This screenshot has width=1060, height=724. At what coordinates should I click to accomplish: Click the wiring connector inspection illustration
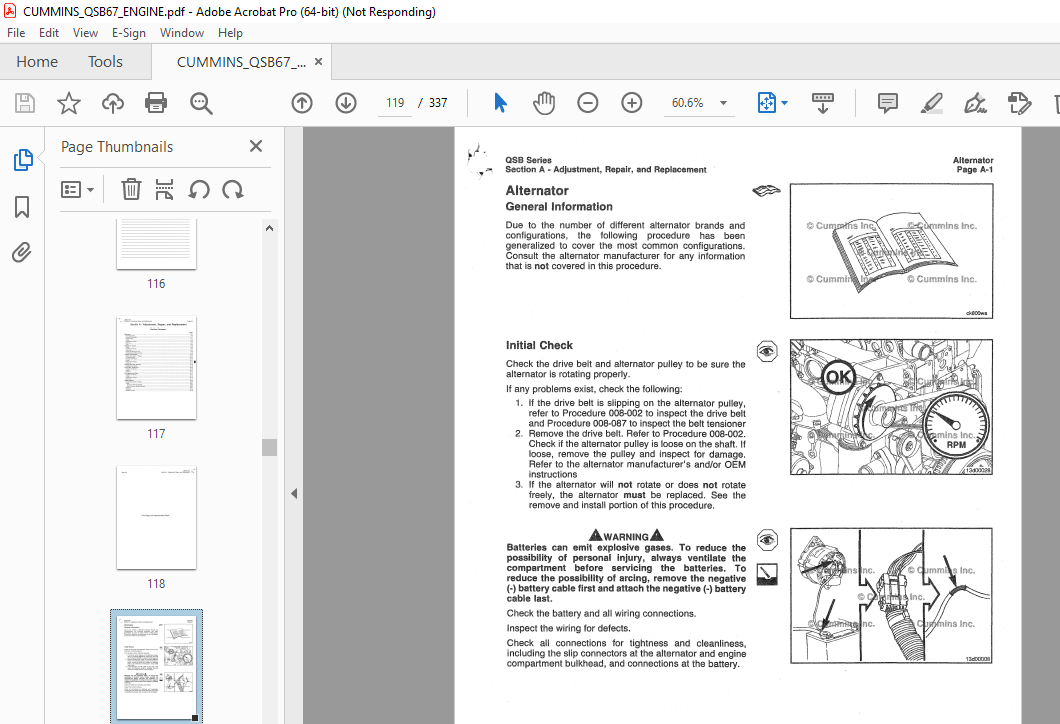point(891,596)
